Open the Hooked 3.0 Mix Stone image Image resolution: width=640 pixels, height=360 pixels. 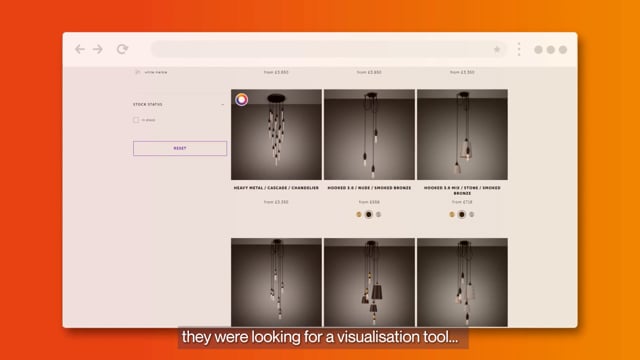point(462,134)
